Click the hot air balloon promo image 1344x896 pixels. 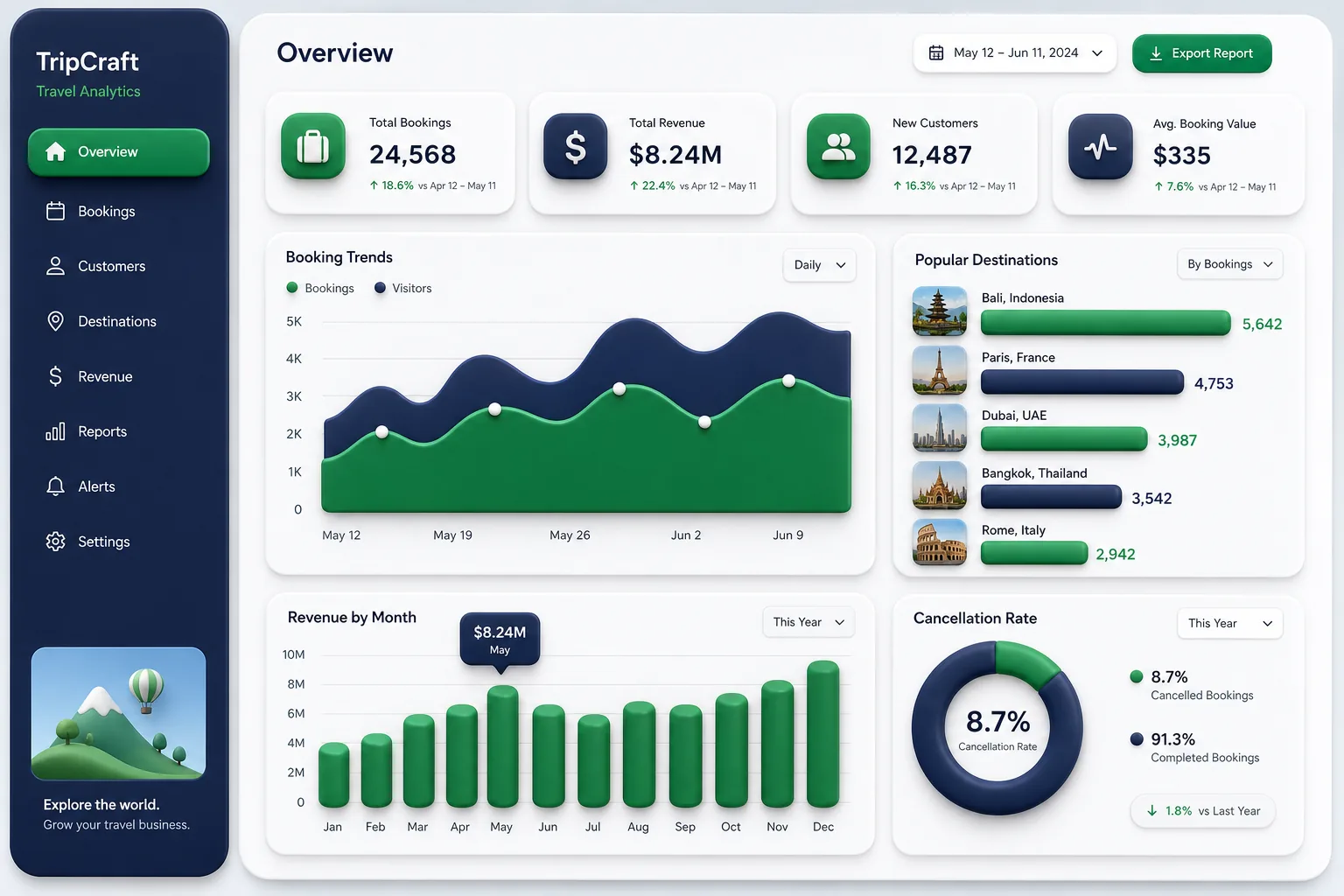pyautogui.click(x=118, y=713)
